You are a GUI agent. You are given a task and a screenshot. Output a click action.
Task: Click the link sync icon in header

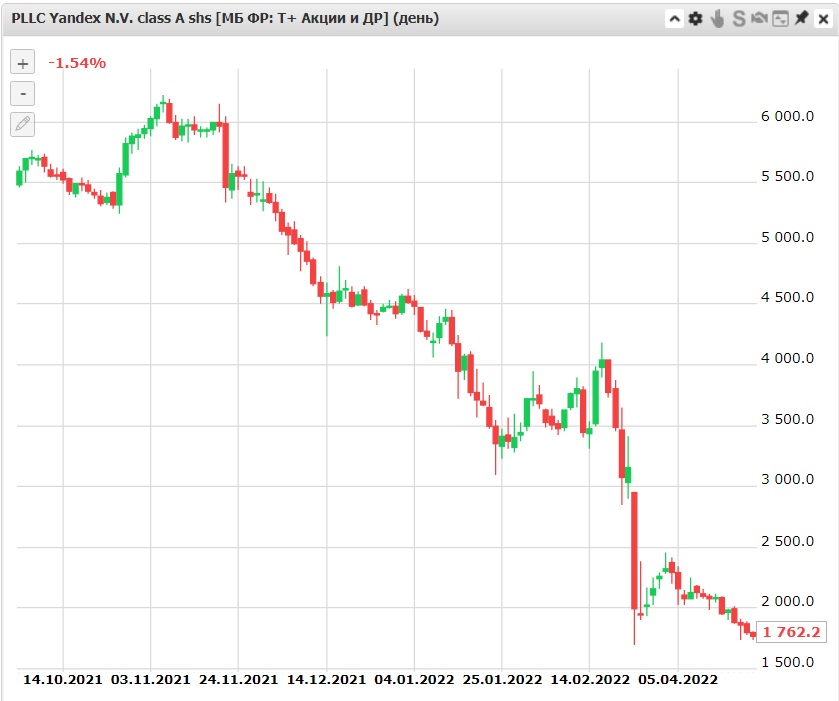759,19
